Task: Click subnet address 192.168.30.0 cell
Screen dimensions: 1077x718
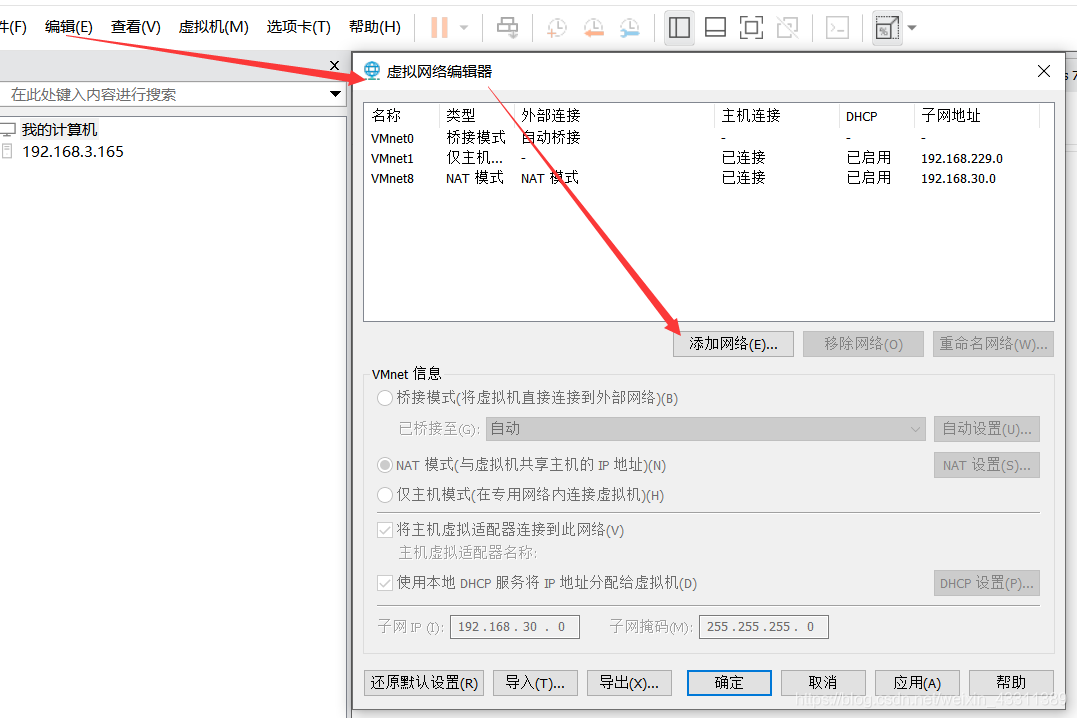Action: 958,179
